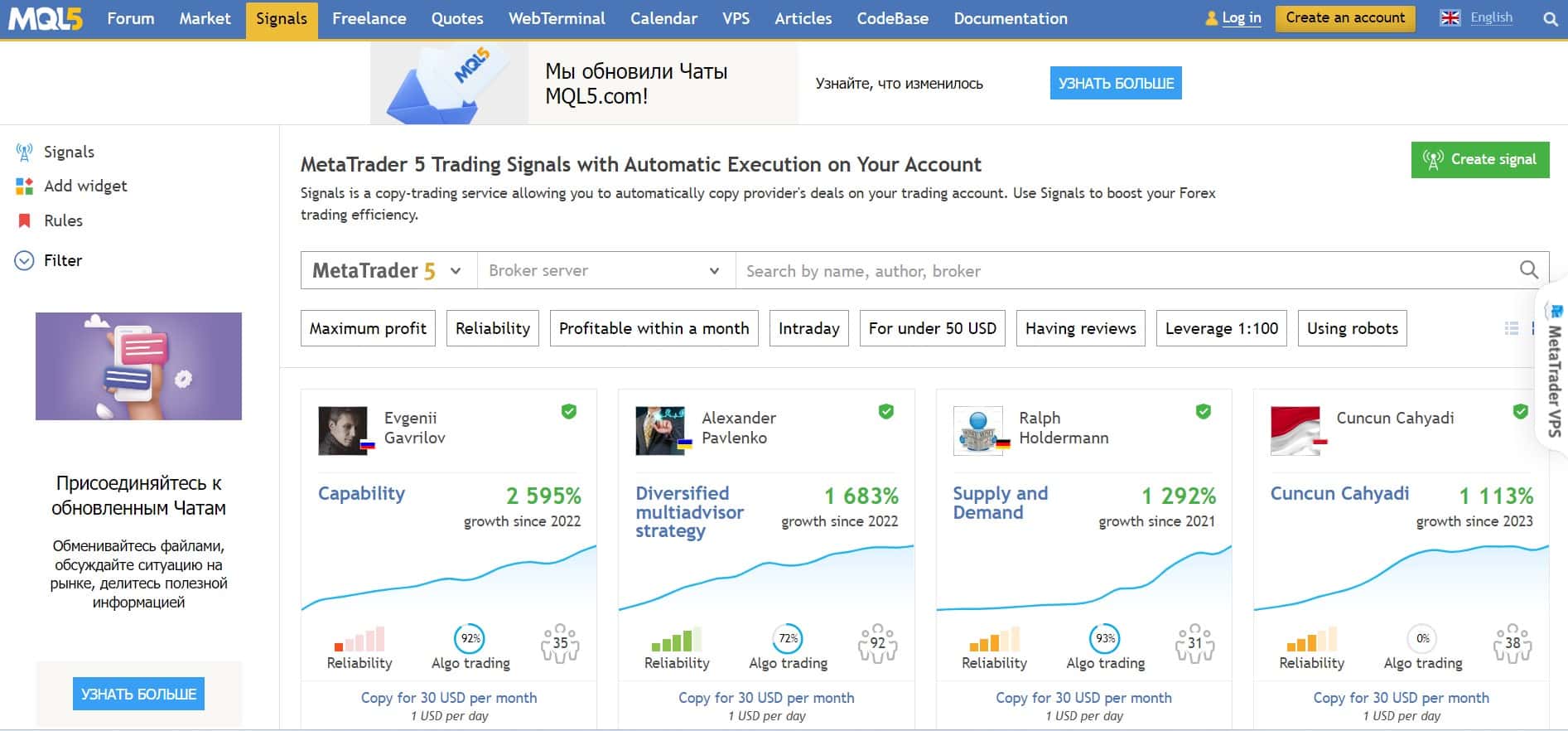The image size is (1568, 731).
Task: Click the Signals antenna icon in sidebar
Action: tap(24, 152)
